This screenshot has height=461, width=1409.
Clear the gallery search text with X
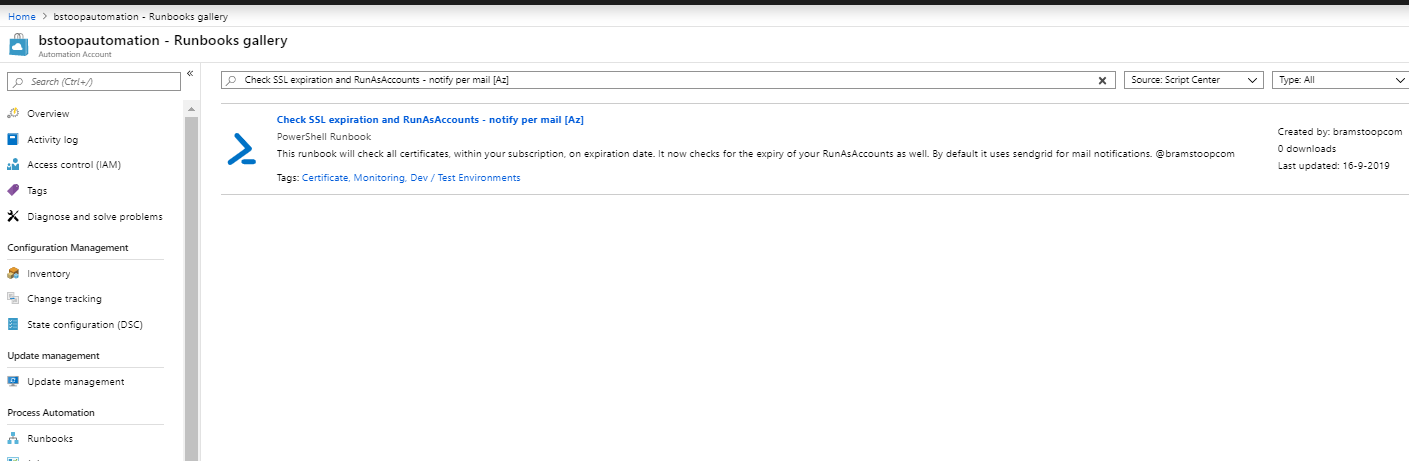click(x=1103, y=80)
